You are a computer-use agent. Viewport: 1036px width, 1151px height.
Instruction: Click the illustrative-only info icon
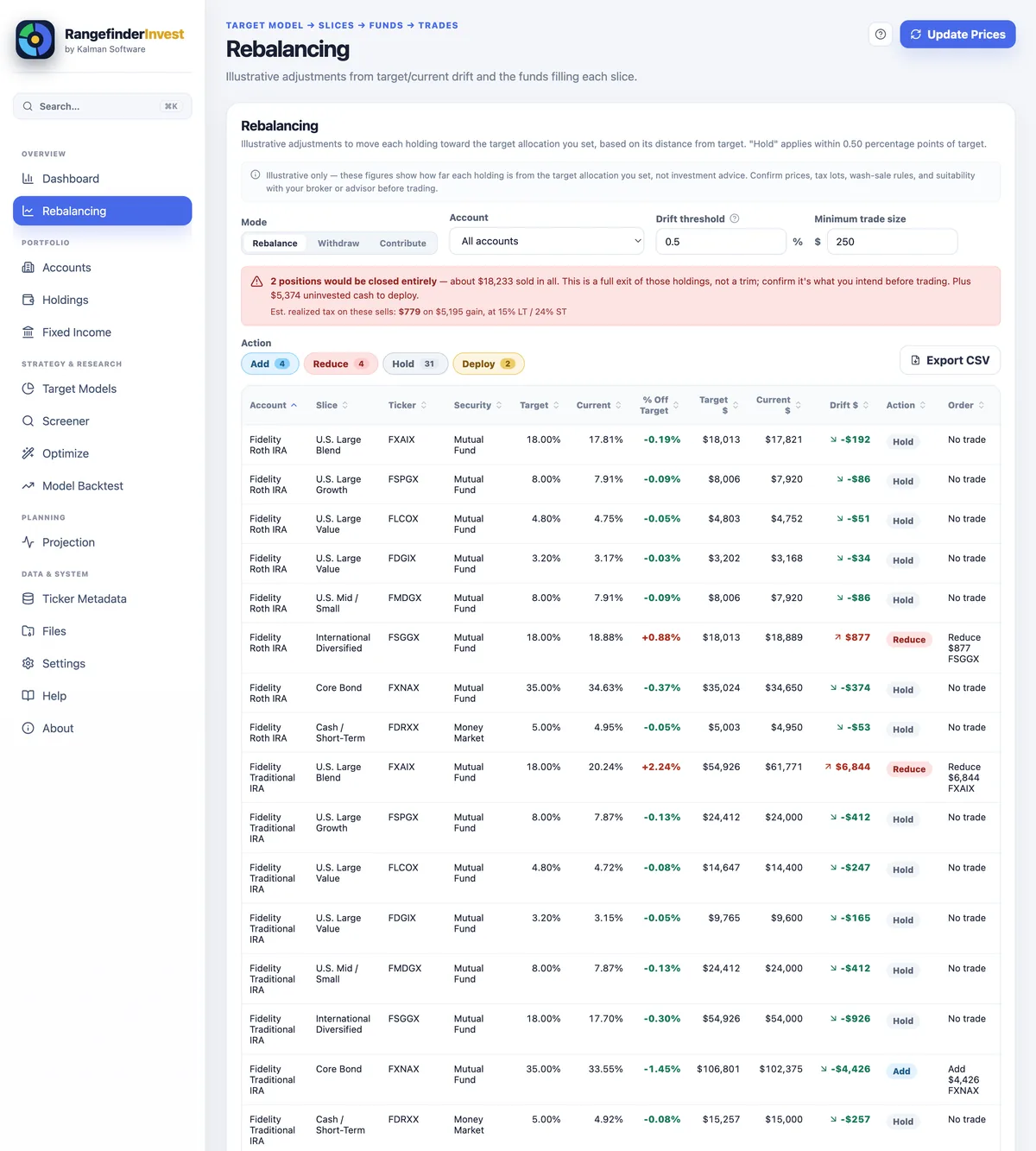click(256, 174)
